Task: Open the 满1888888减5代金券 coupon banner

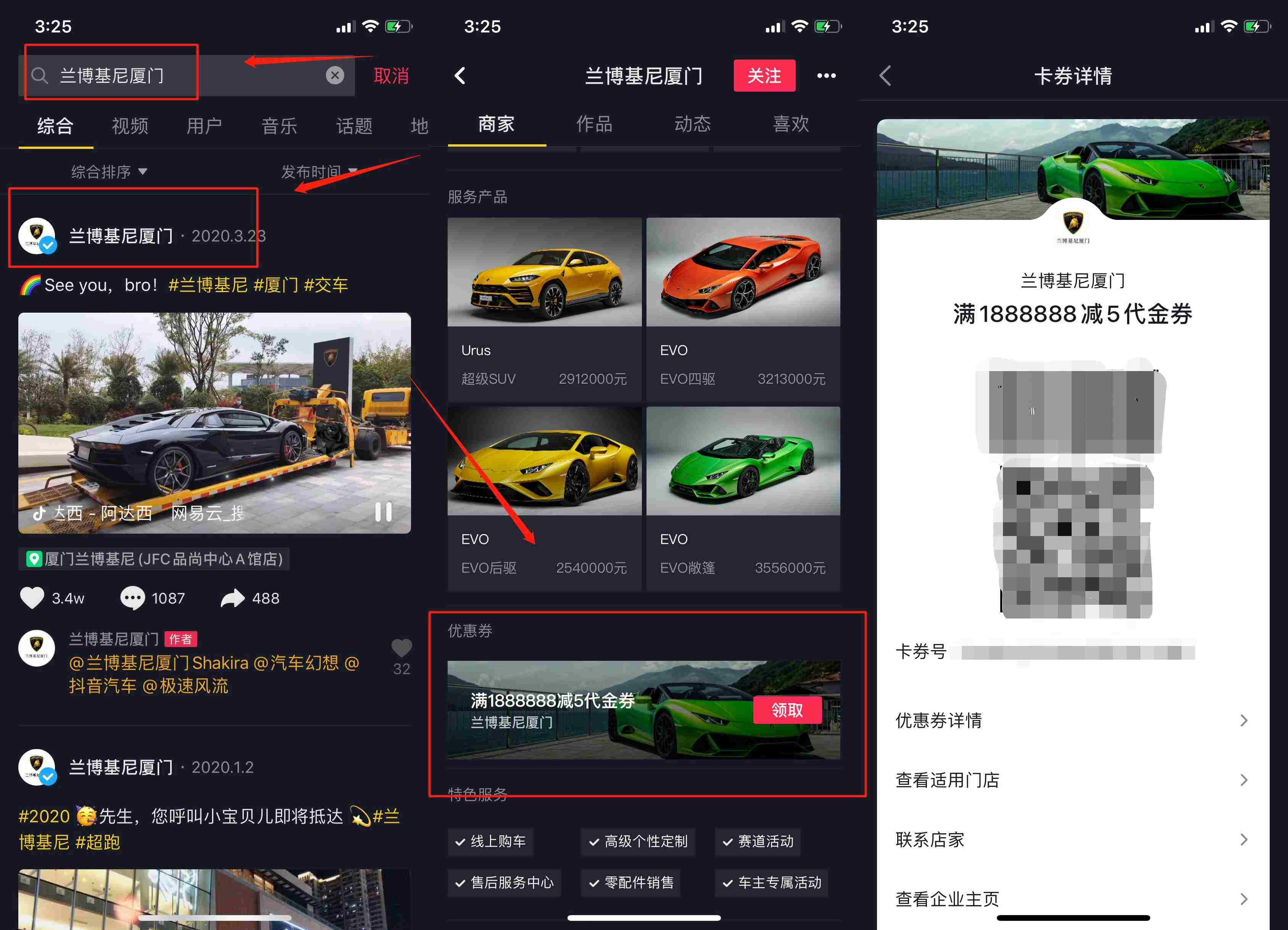Action: pyautogui.click(x=644, y=710)
